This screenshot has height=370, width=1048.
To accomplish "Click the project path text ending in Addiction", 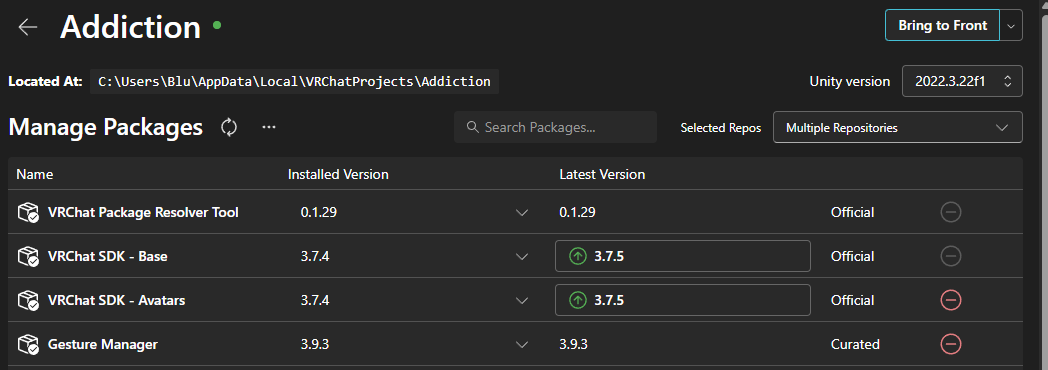I will pos(294,81).
